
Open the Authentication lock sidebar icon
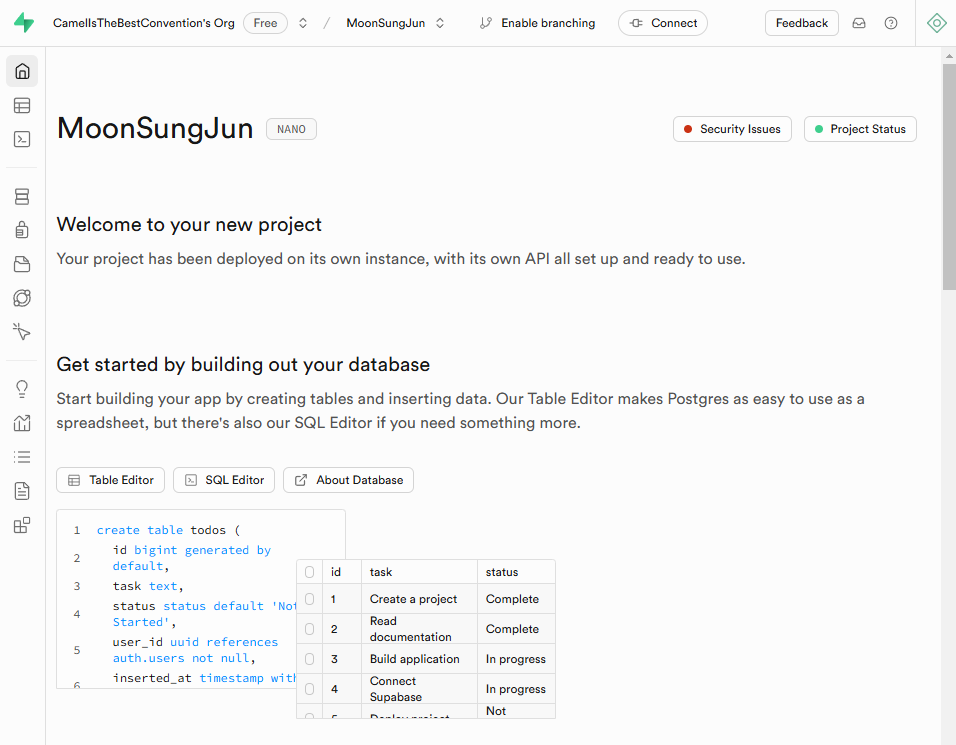tap(22, 230)
